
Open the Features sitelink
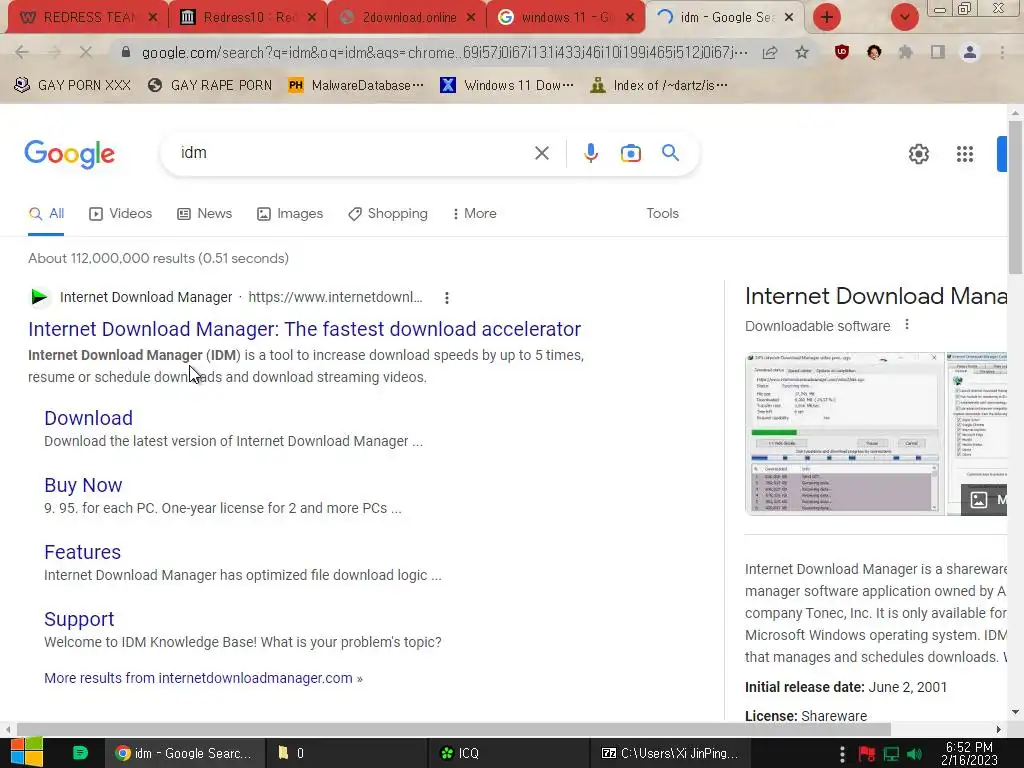(82, 552)
